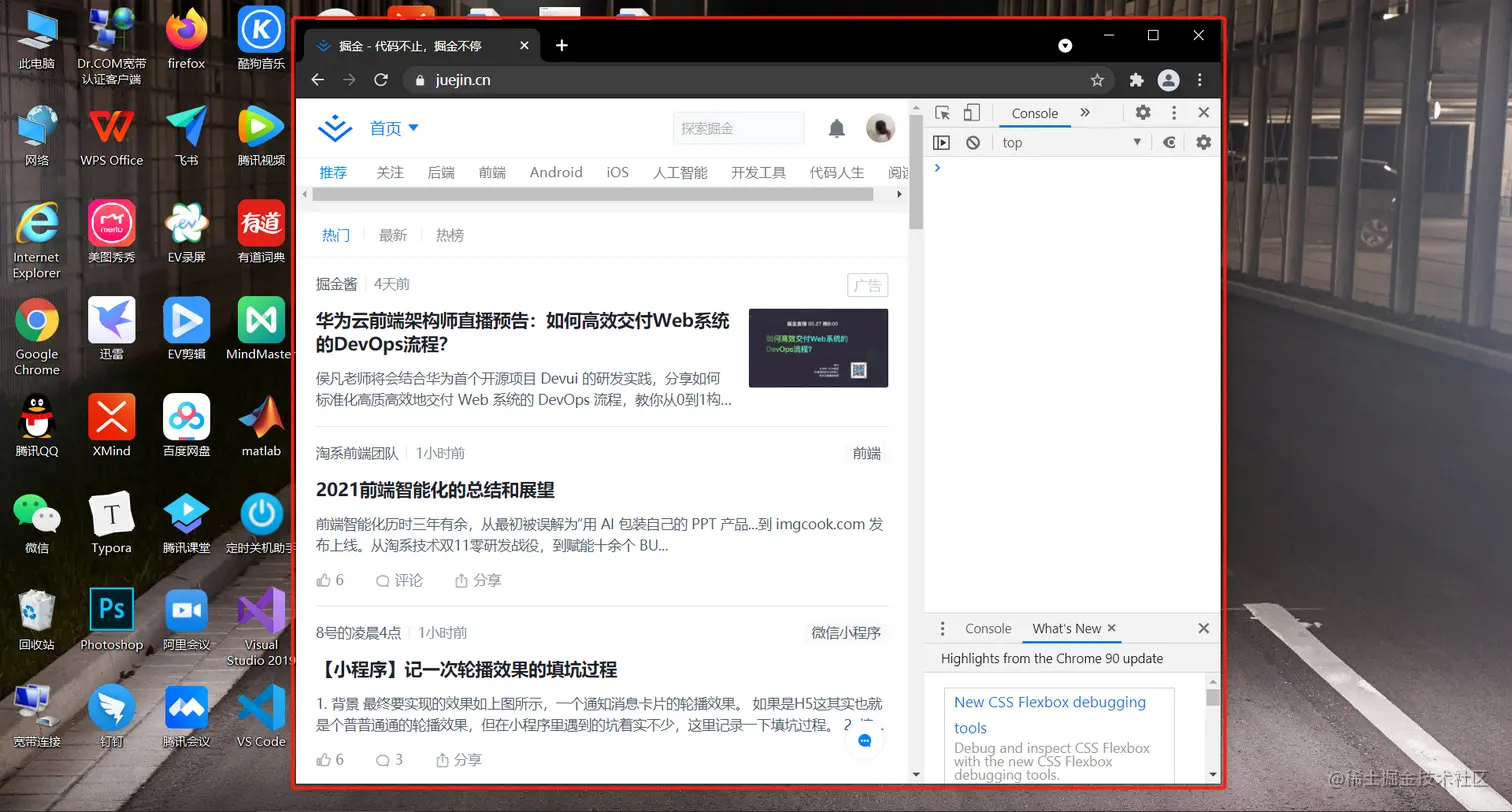Sort articles by 最新

[x=393, y=235]
